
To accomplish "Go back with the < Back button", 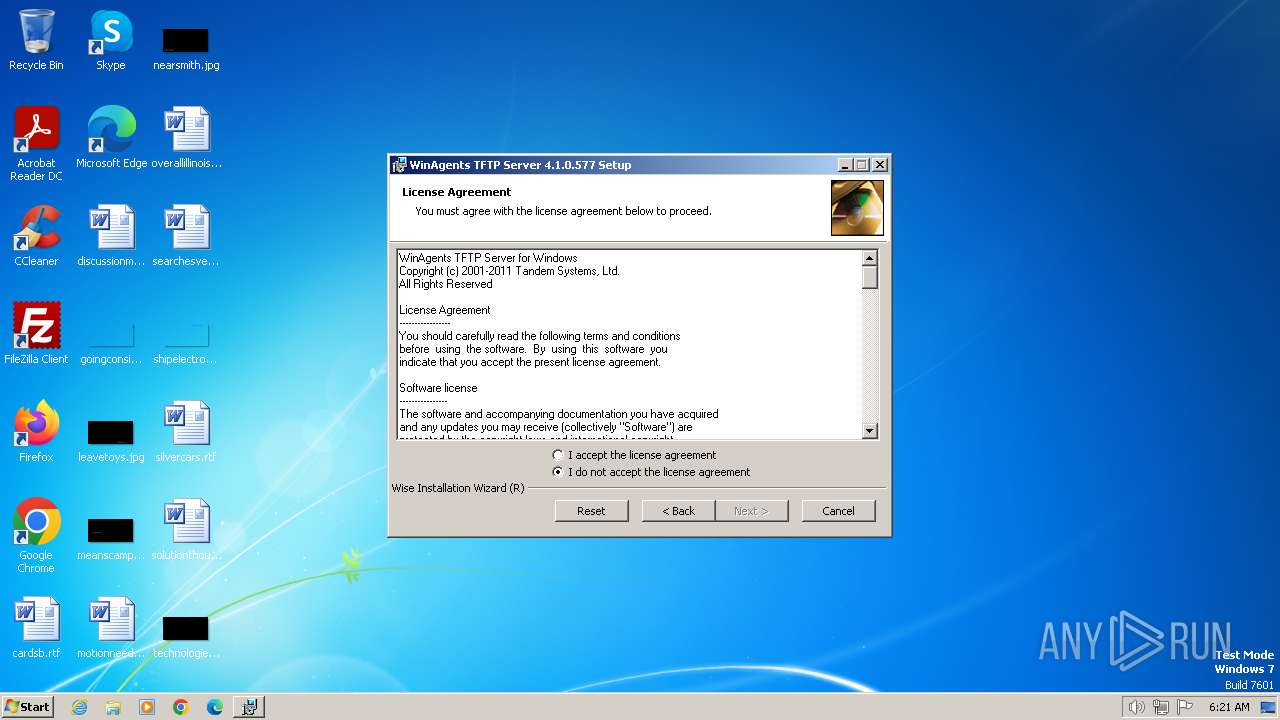I will [678, 511].
